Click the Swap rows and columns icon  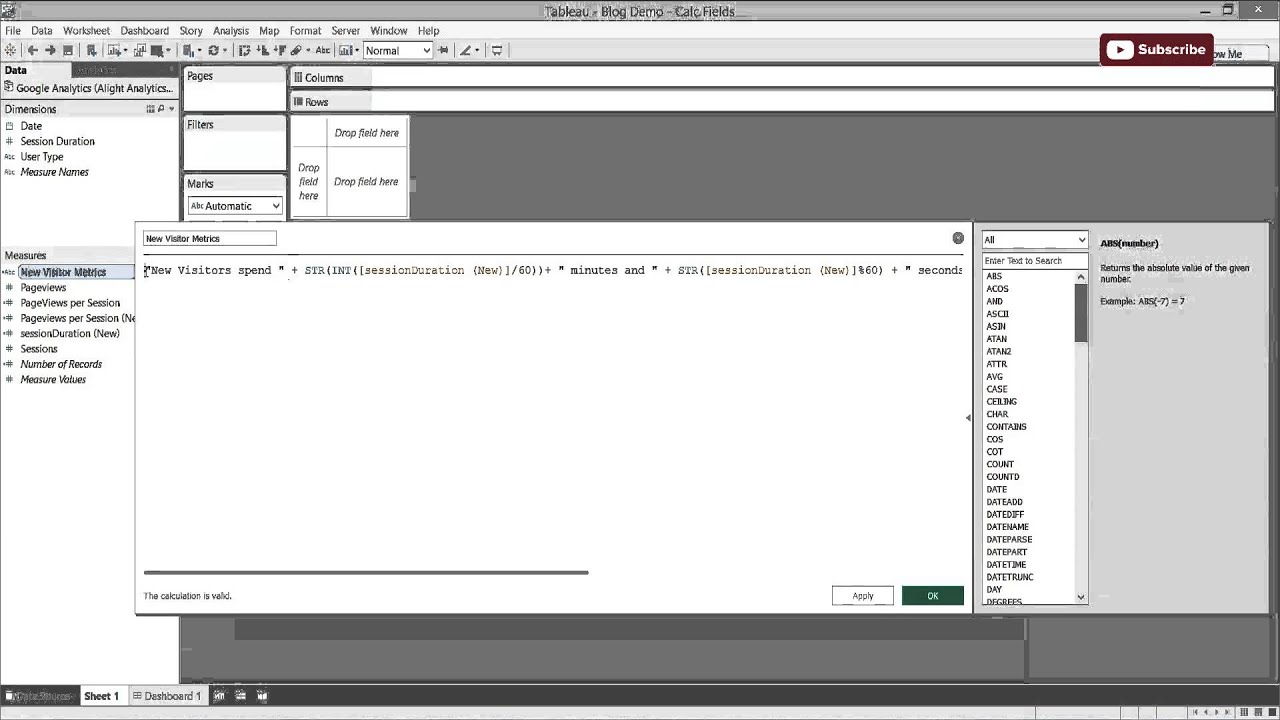(244, 50)
